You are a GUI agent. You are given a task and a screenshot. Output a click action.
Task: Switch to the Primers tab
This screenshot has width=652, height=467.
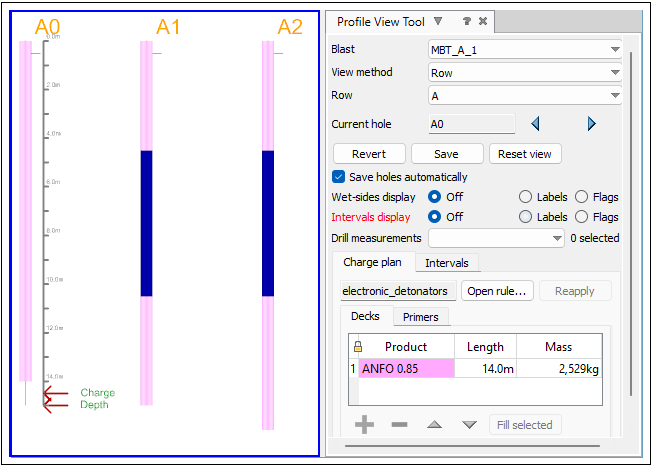(421, 317)
